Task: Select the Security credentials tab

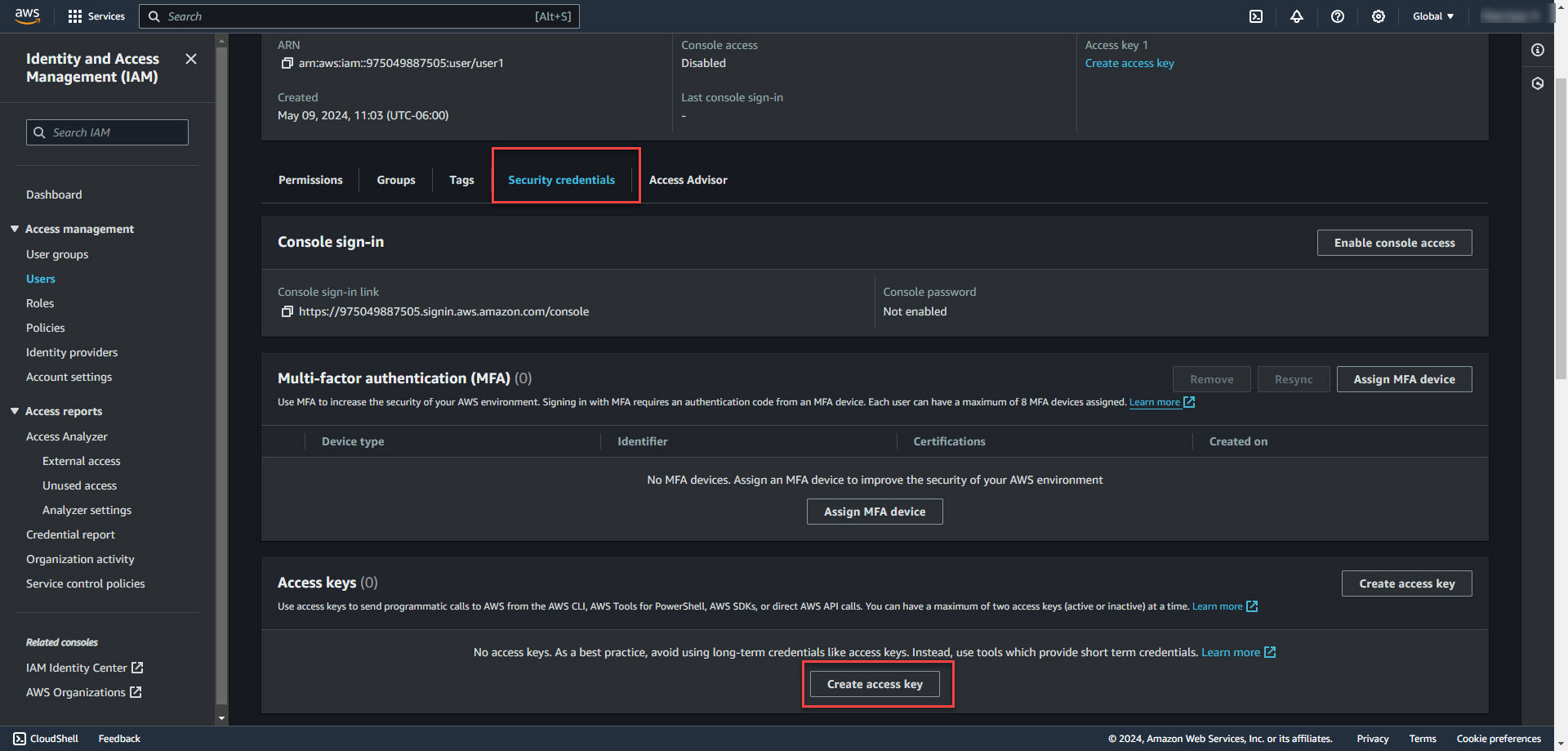Action: [561, 180]
